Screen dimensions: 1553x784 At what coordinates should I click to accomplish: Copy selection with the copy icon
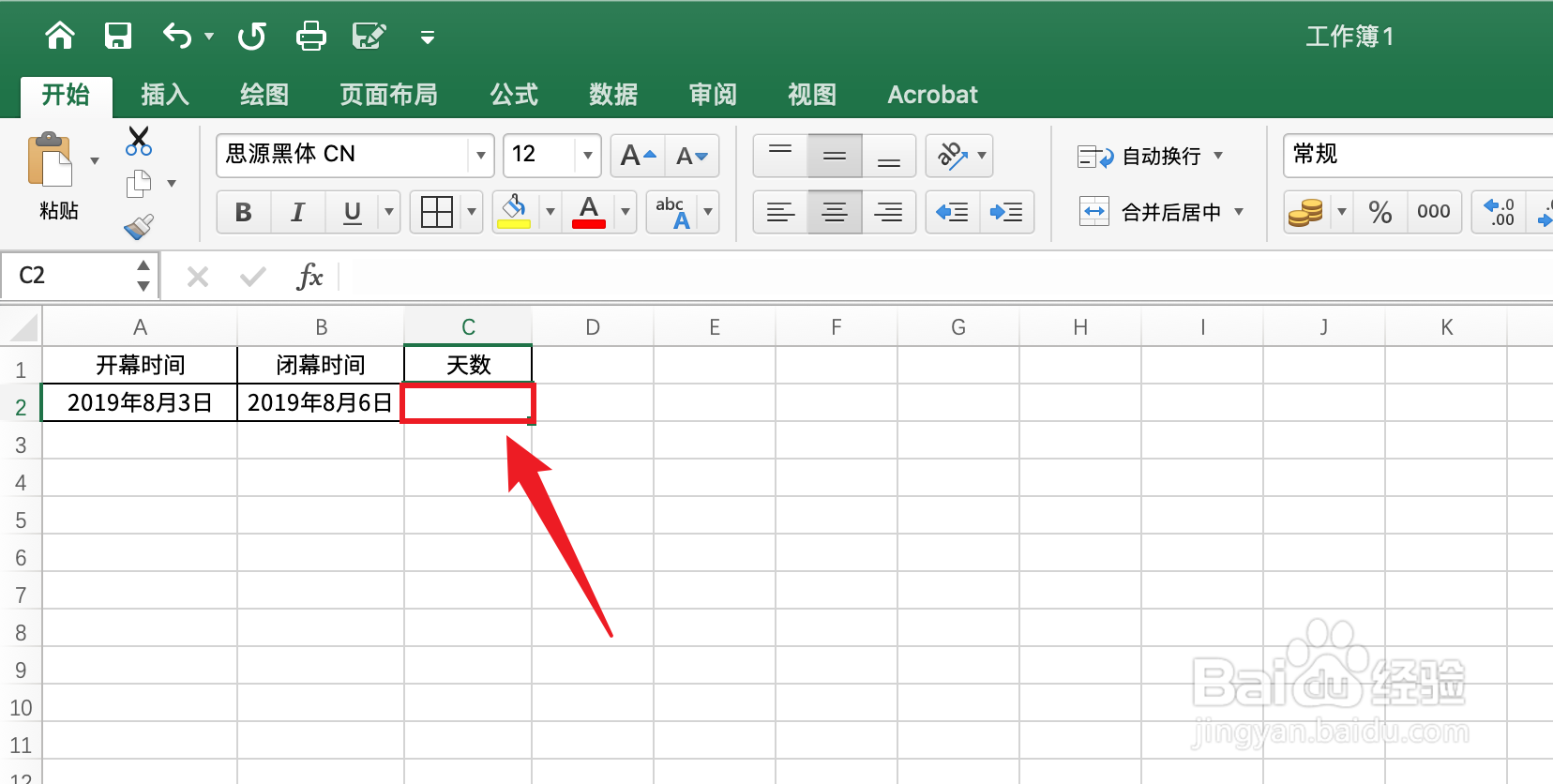click(139, 183)
